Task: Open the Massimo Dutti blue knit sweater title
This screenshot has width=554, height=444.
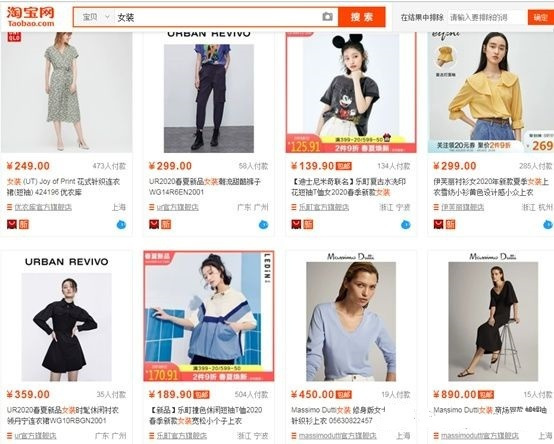Action: pos(338,415)
